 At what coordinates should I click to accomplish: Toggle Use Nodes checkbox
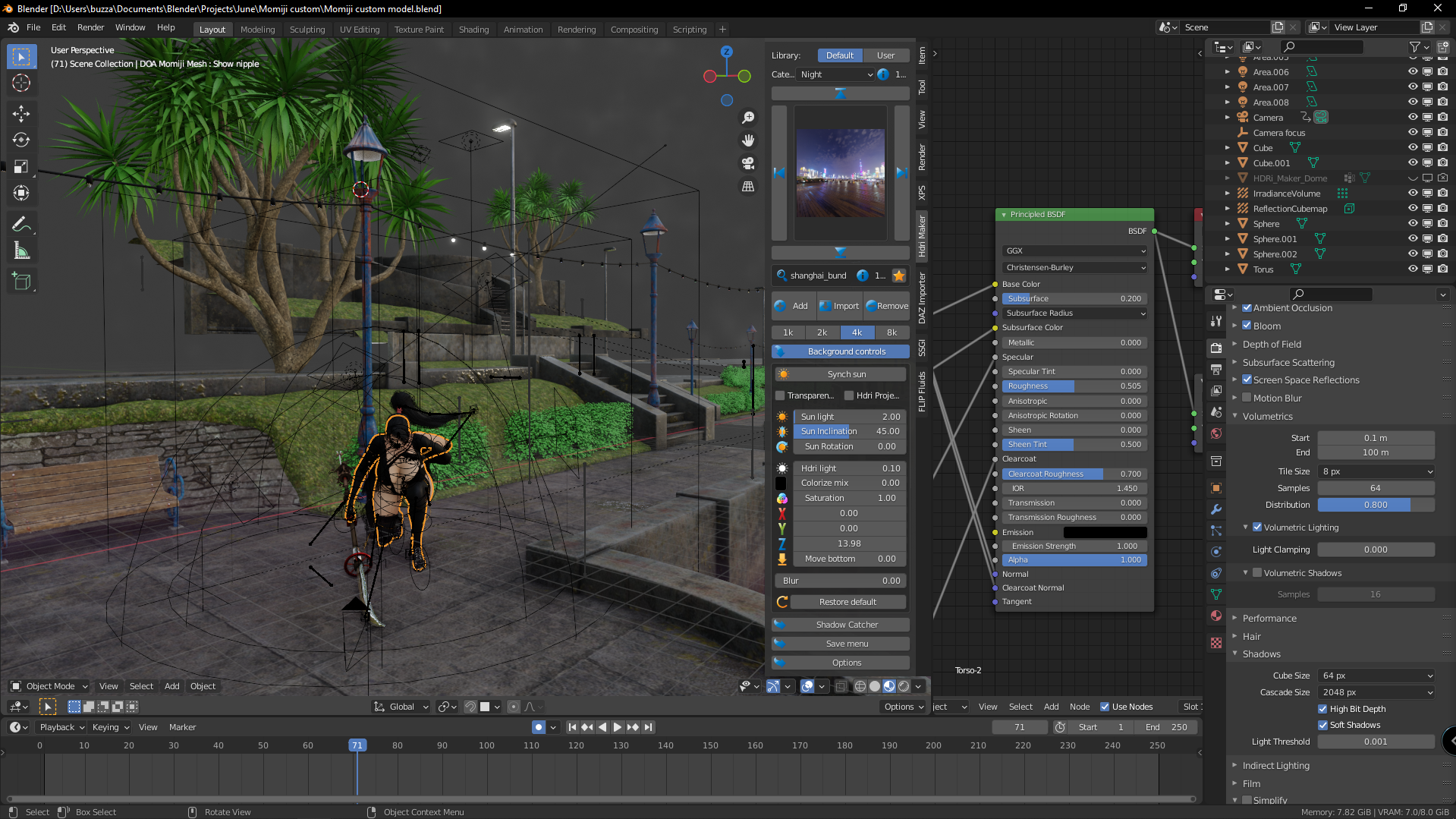1105,707
